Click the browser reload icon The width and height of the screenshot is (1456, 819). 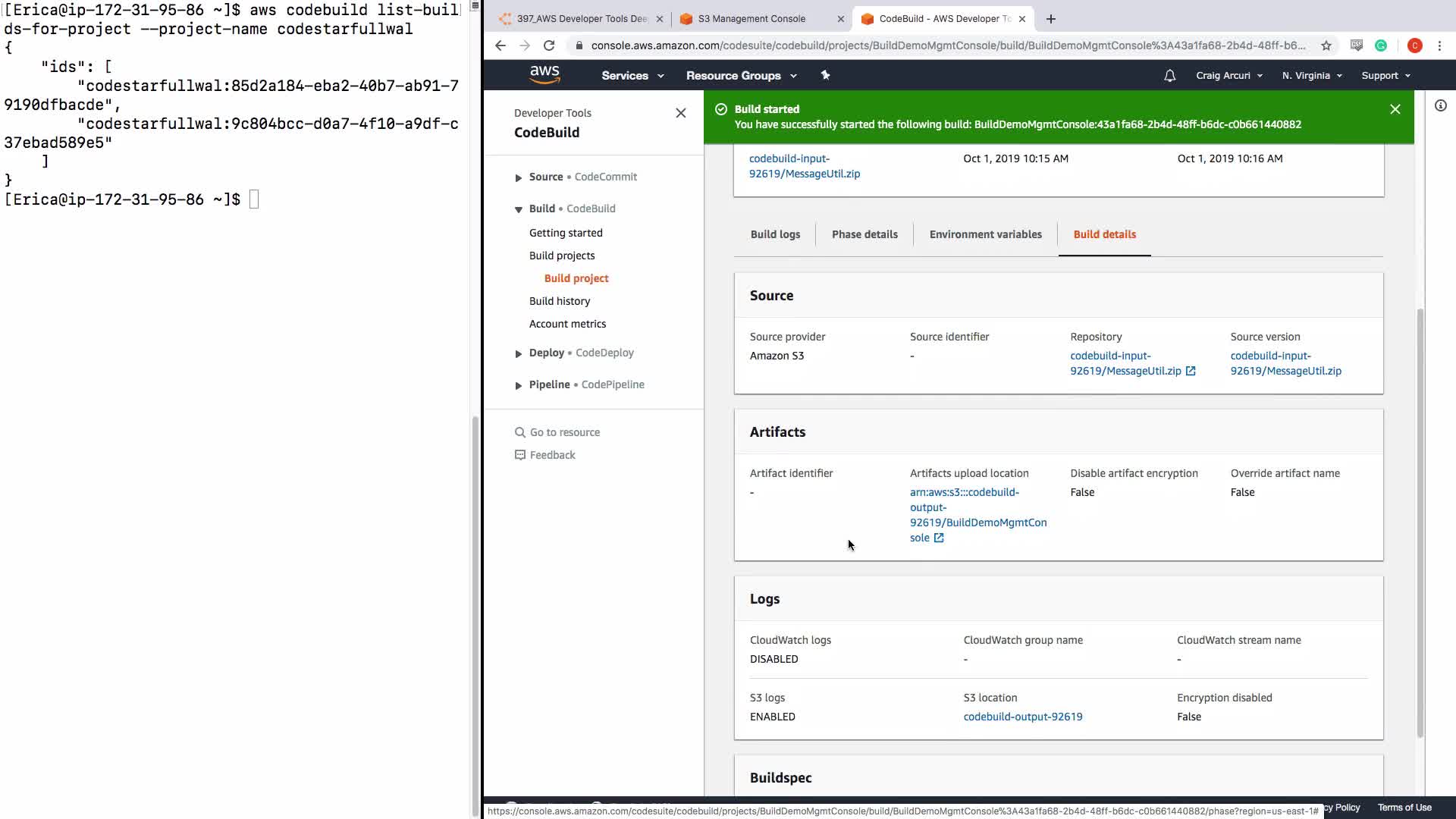click(549, 45)
